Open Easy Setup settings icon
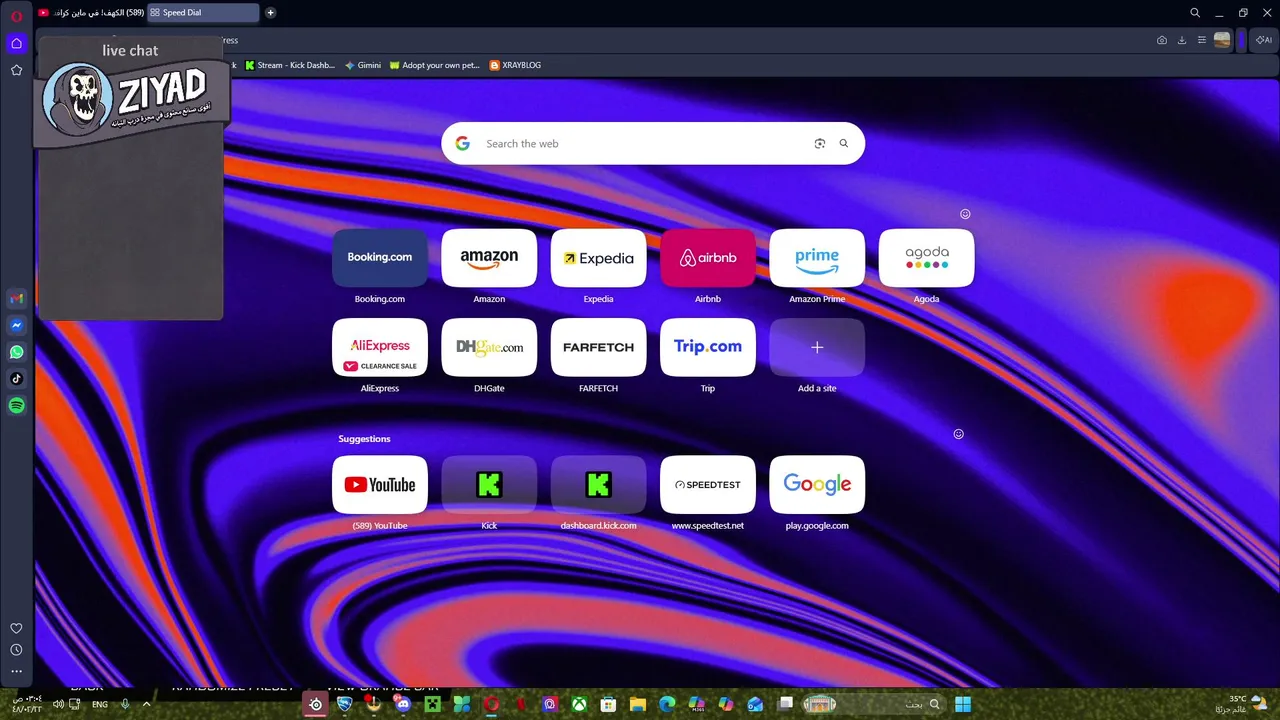The height and width of the screenshot is (720, 1280). [1201, 40]
